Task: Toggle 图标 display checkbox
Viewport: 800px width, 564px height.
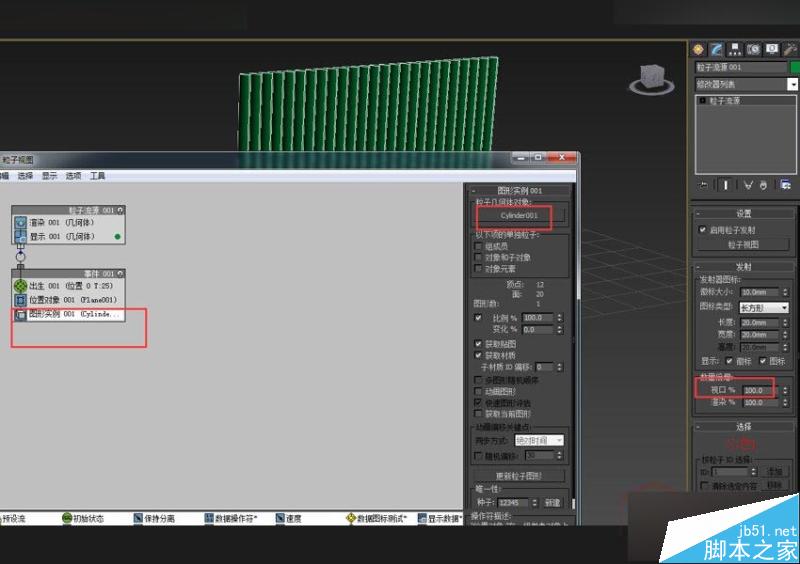Action: coord(763,361)
